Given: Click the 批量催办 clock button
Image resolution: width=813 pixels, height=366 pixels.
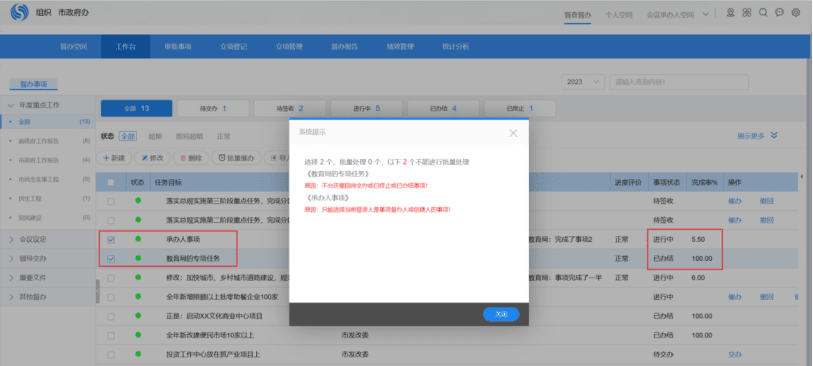Looking at the screenshot, I should (x=236, y=158).
